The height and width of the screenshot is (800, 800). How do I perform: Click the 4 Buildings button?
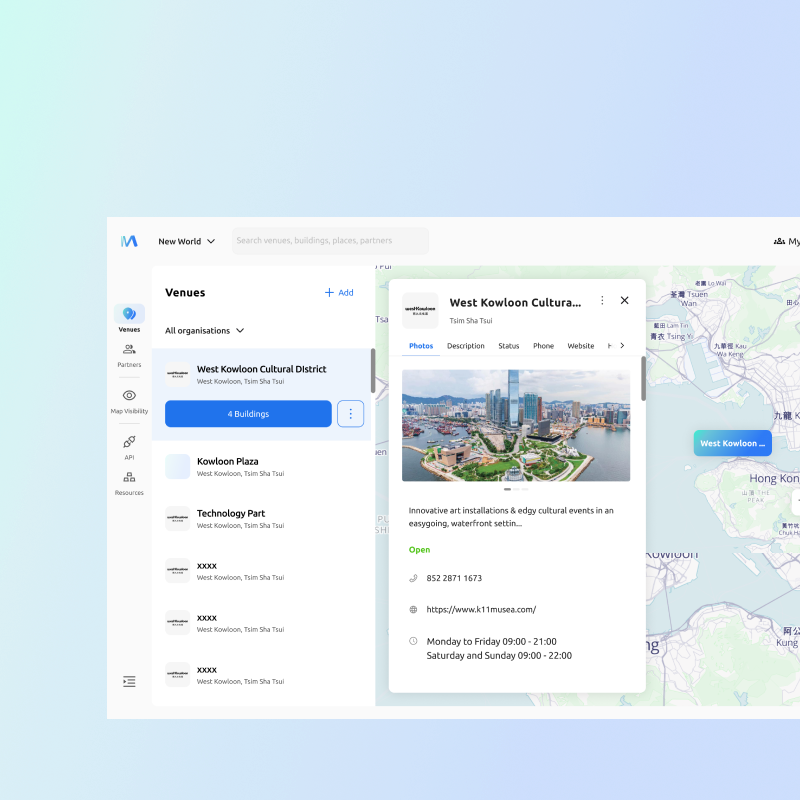pos(248,414)
